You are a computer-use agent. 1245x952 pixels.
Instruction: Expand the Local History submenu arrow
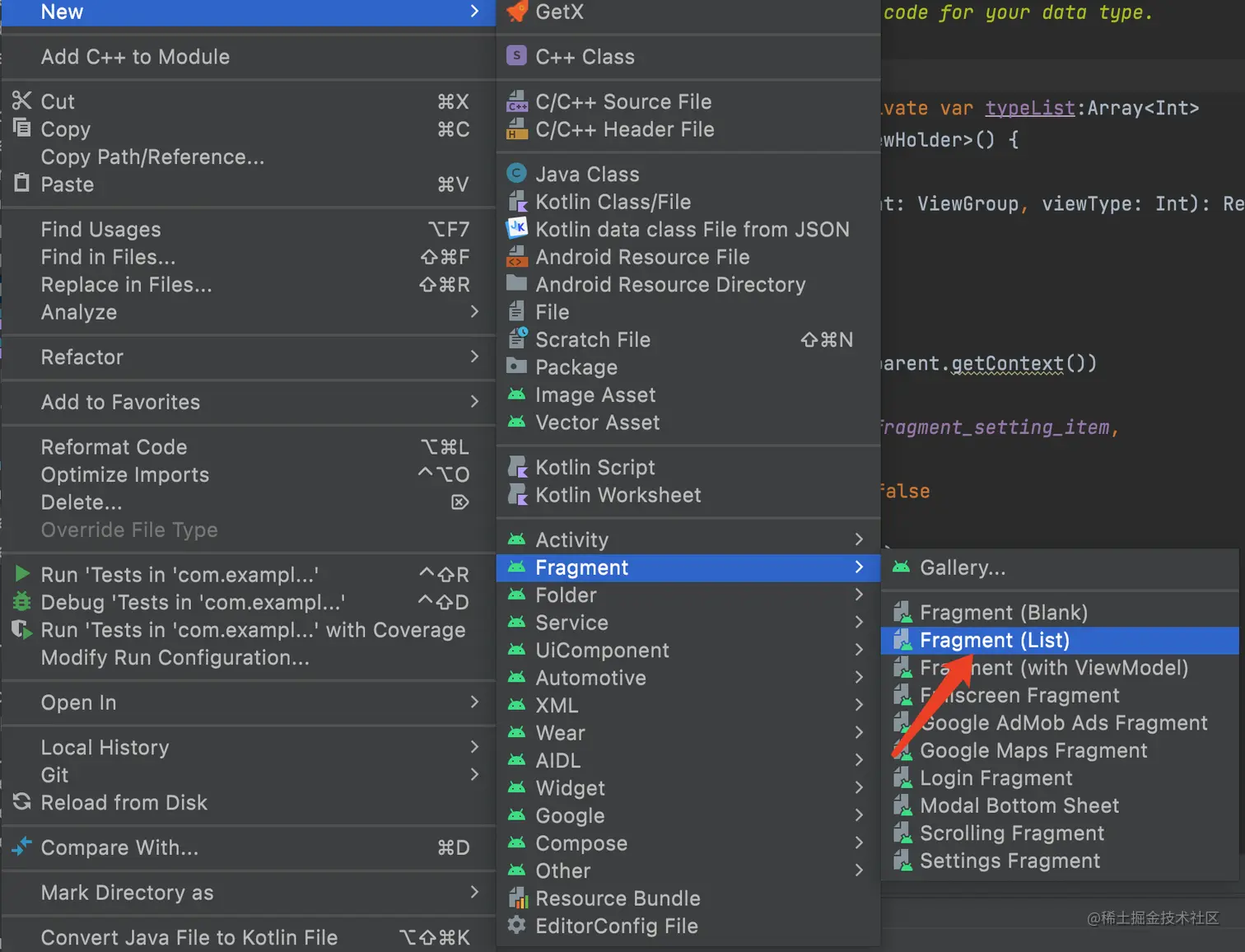click(474, 747)
